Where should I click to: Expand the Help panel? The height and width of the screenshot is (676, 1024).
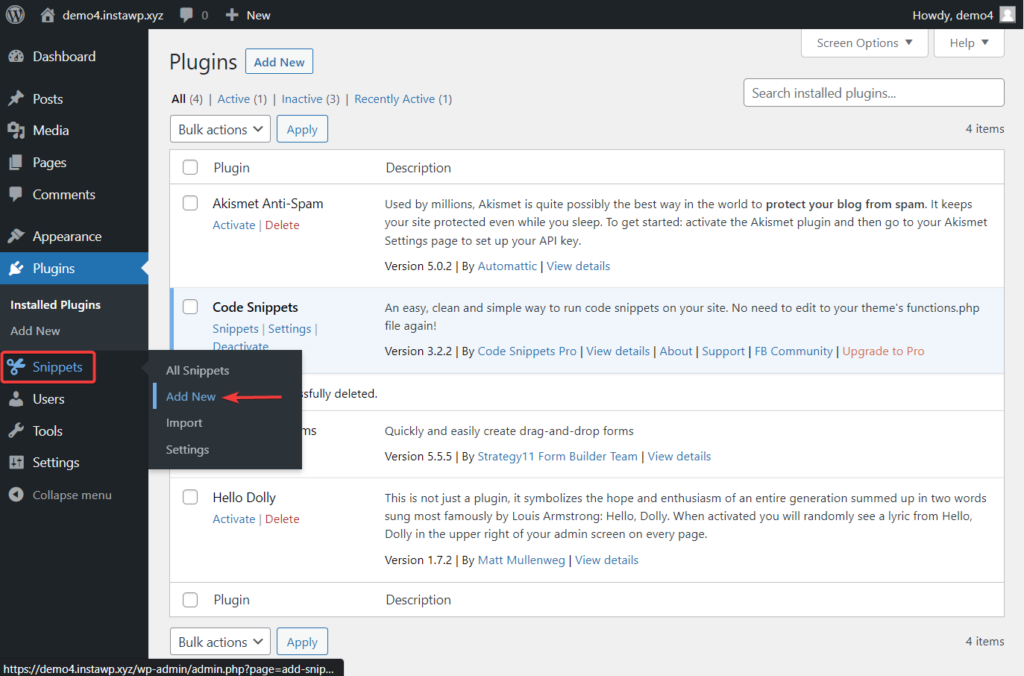tap(968, 43)
